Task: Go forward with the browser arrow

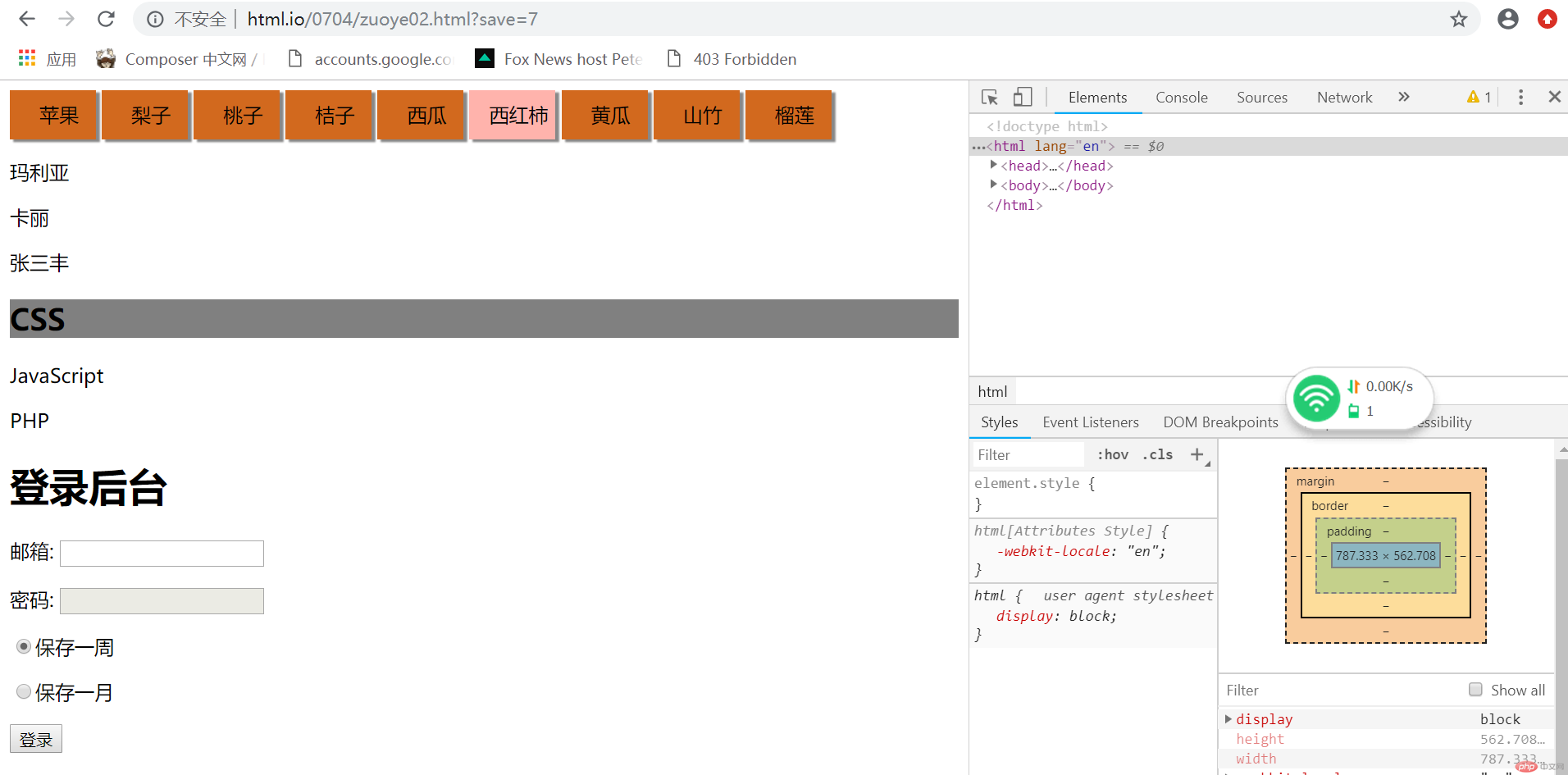Action: pyautogui.click(x=66, y=19)
